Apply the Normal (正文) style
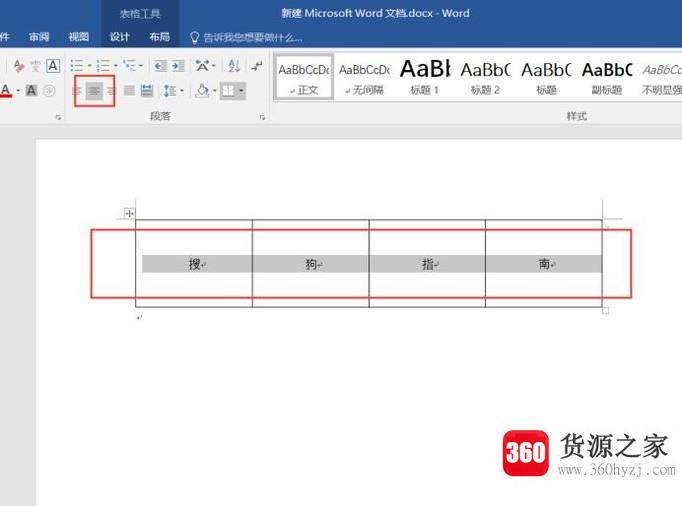682x506 pixels. [304, 78]
